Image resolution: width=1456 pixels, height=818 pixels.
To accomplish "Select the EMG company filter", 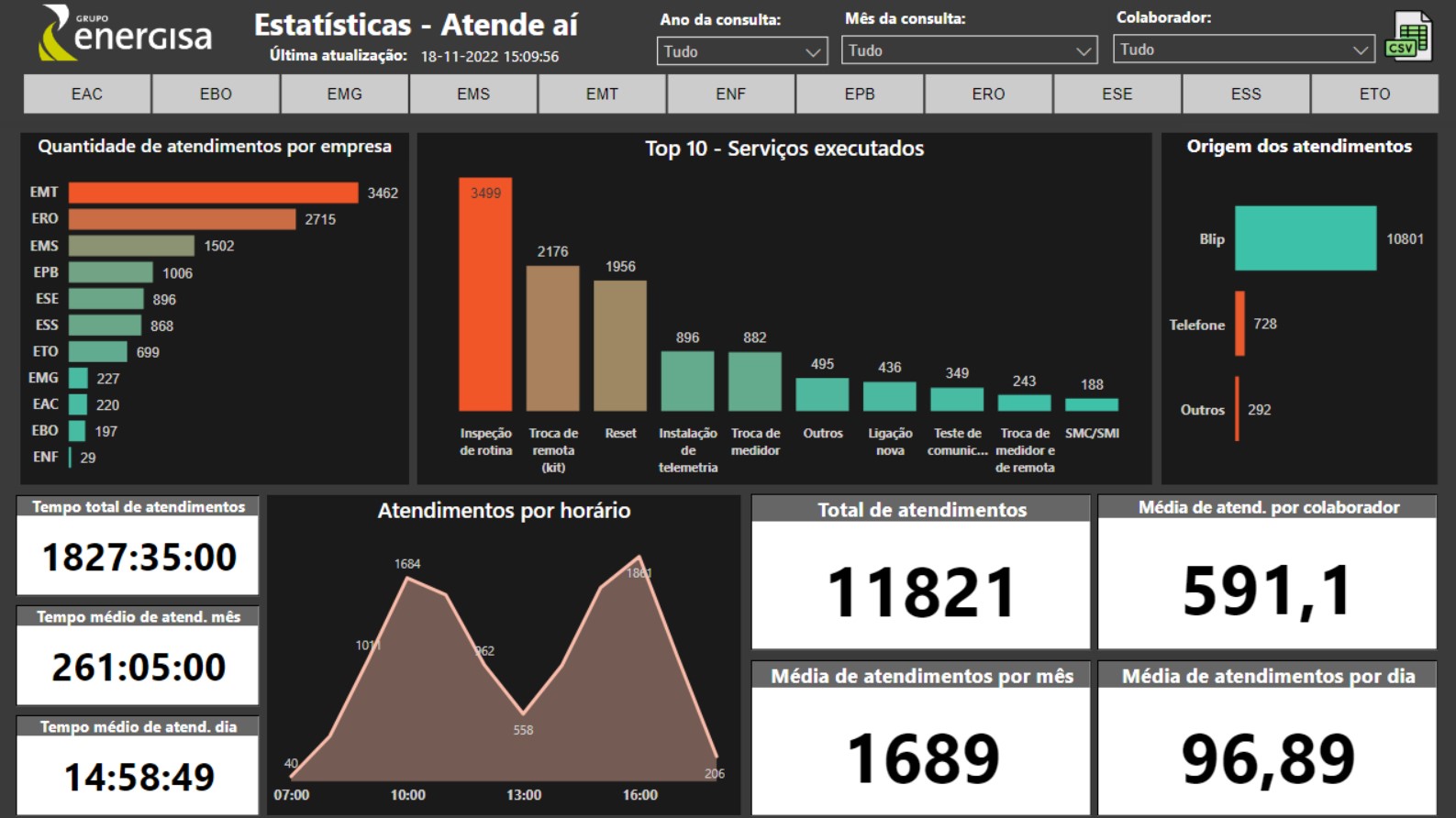I will [x=345, y=94].
